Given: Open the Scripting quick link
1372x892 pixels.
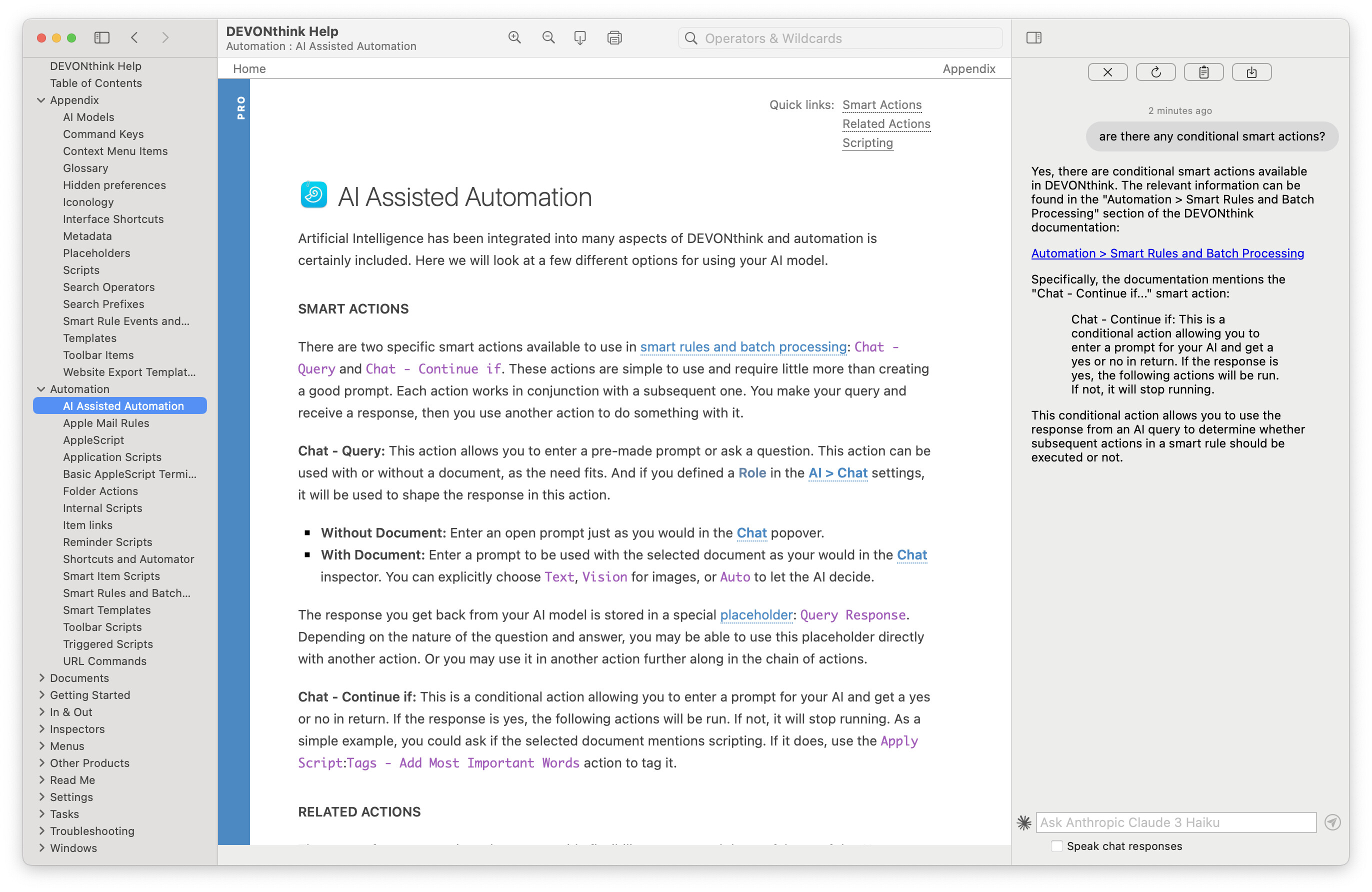Looking at the screenshot, I should [x=867, y=143].
